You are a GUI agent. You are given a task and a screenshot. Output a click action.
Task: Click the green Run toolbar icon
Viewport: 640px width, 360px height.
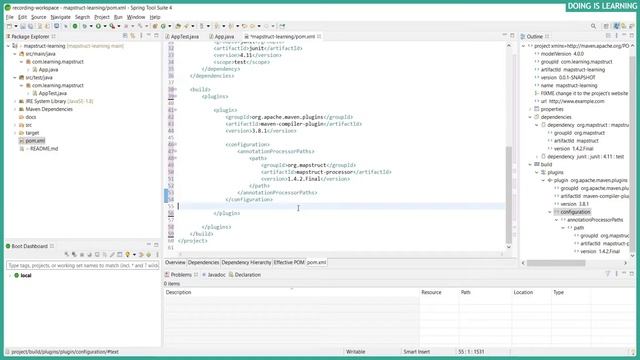[98, 26]
